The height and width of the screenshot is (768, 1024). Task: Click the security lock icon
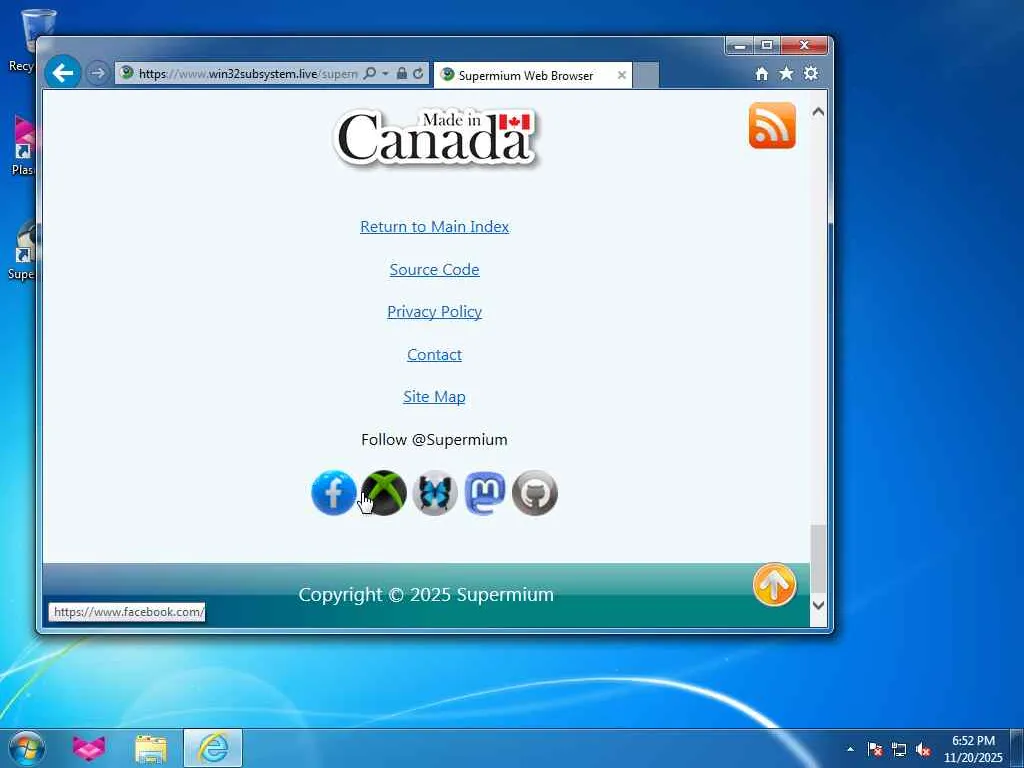pyautogui.click(x=402, y=73)
